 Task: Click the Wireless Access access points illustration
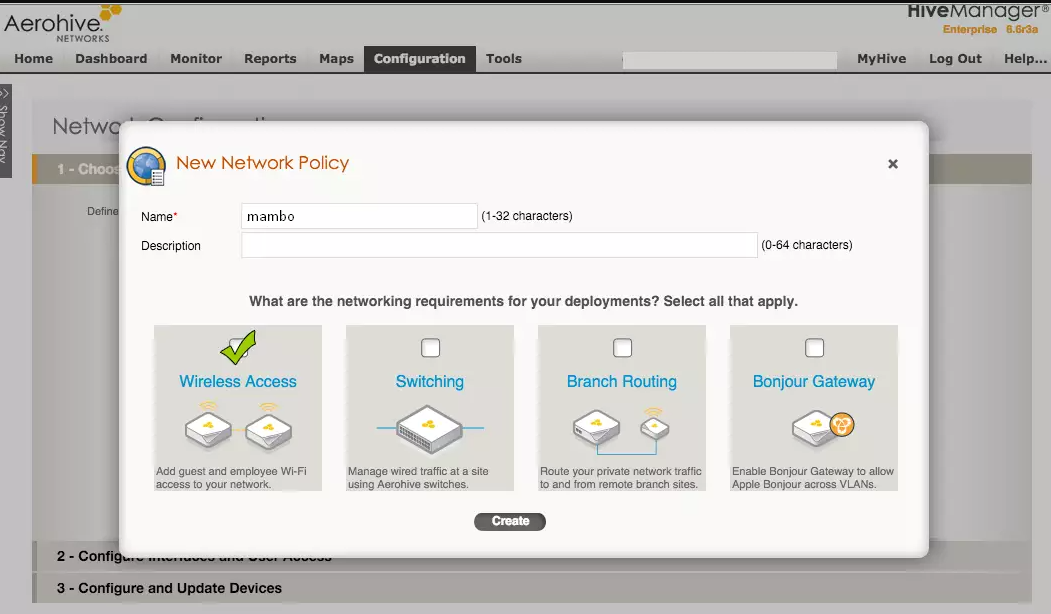238,426
